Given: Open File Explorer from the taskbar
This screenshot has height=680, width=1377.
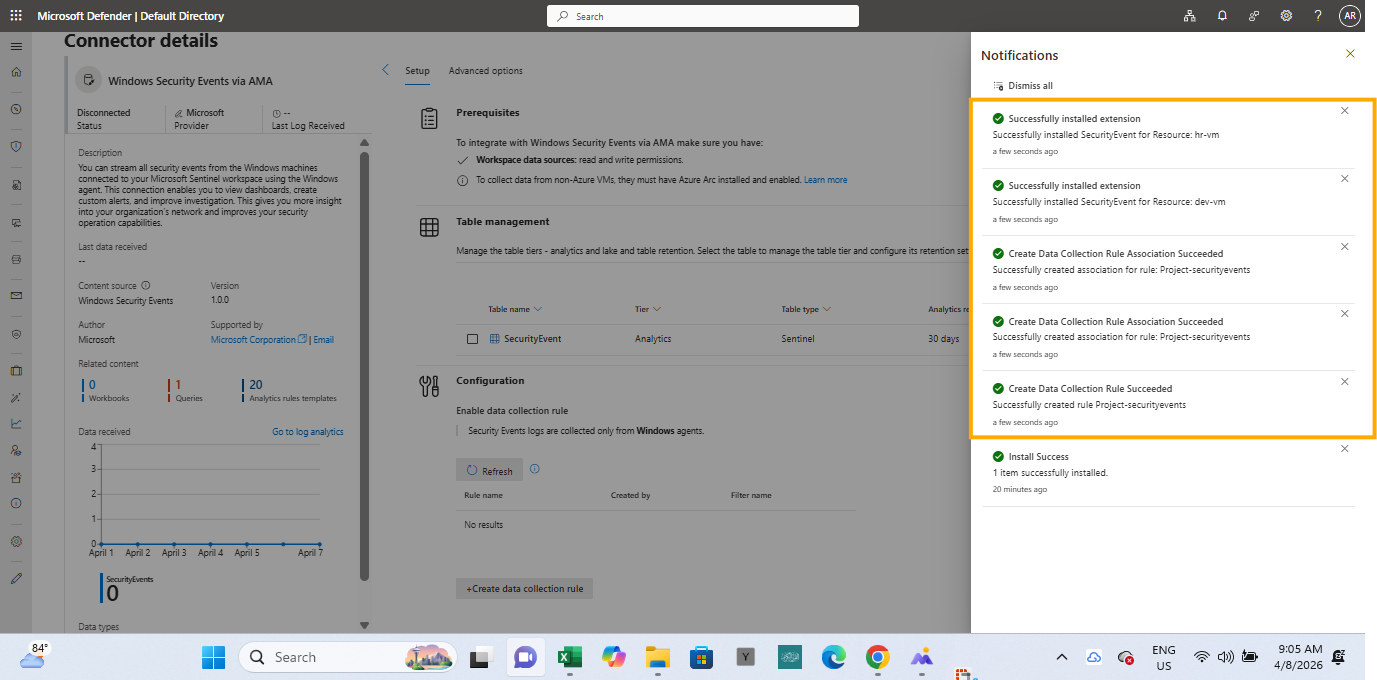Looking at the screenshot, I should coord(657,657).
